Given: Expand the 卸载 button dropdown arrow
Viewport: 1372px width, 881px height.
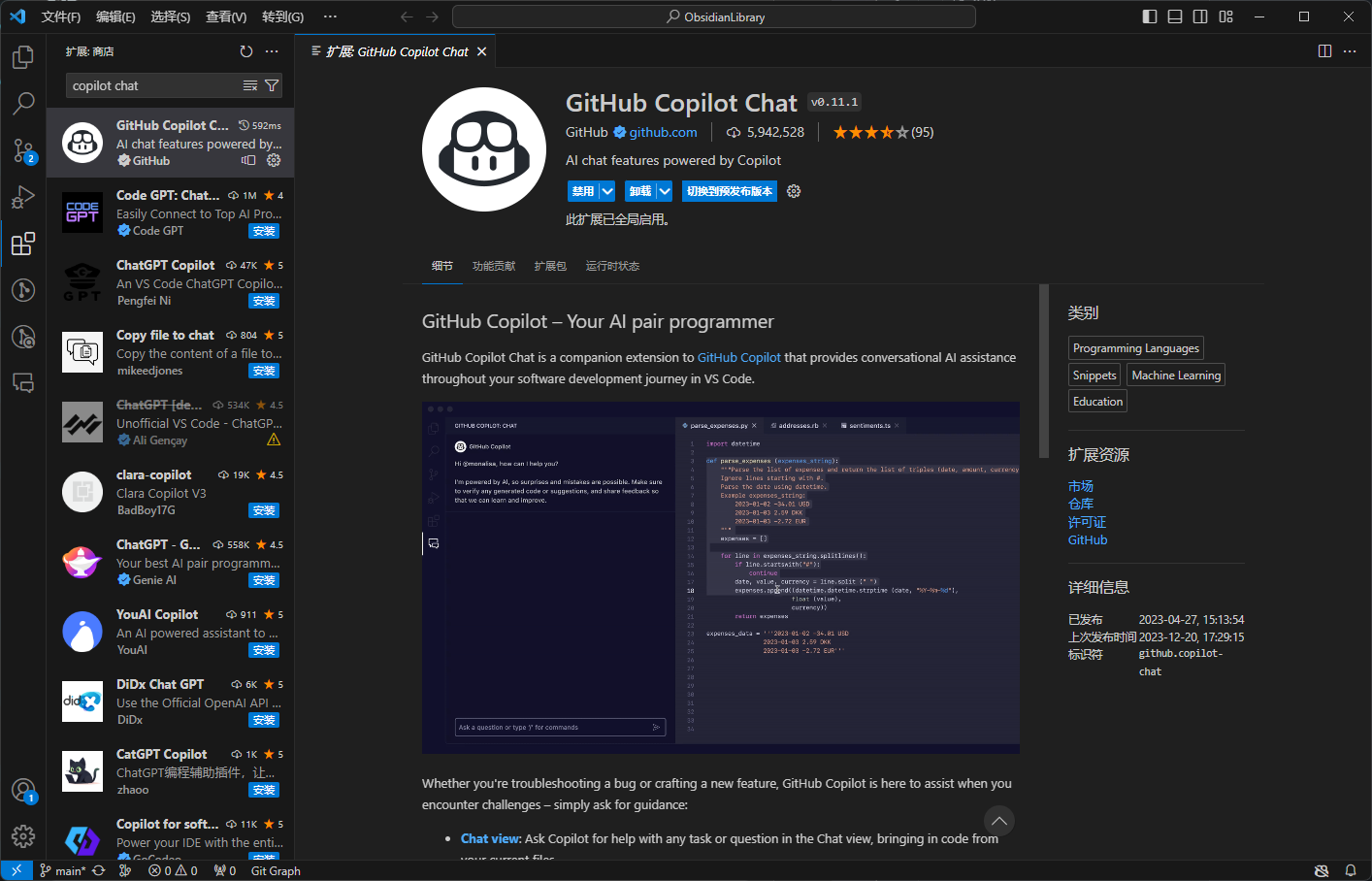Looking at the screenshot, I should click(x=663, y=191).
